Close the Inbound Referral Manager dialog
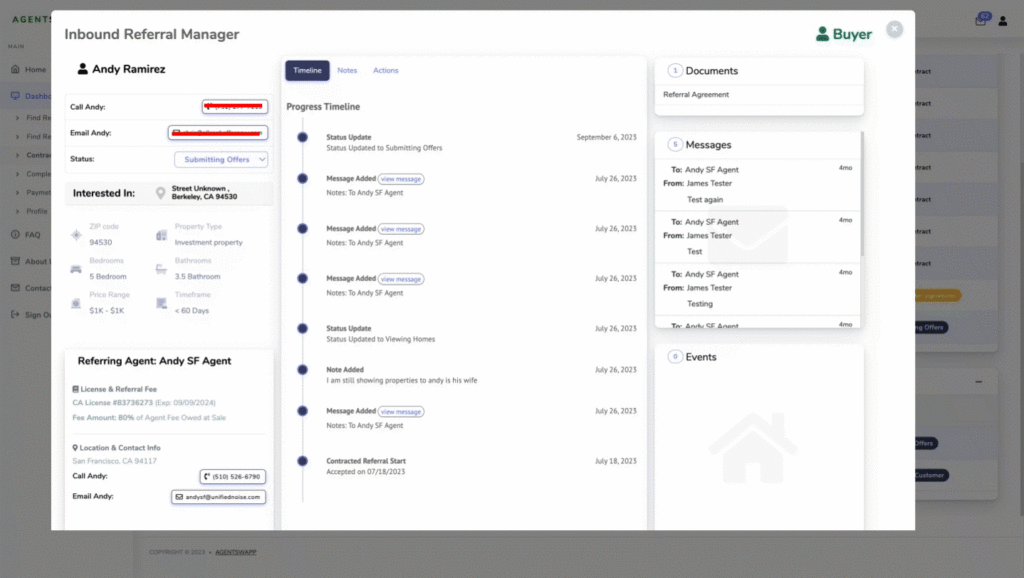Viewport: 1024px width, 578px height. [x=894, y=29]
